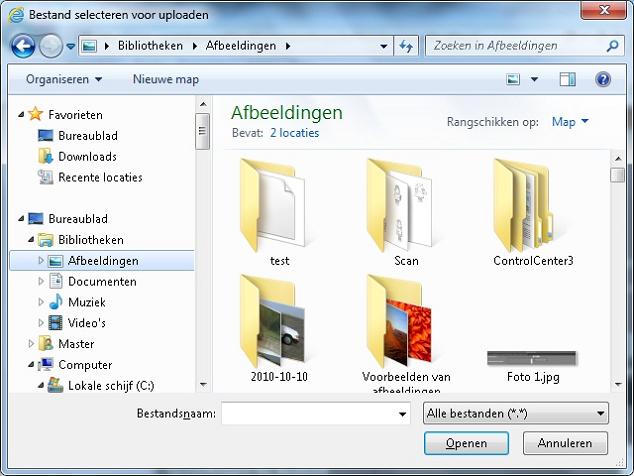The image size is (634, 476).
Task: Open the Bestandsnaam history dropdown arrow
Action: point(402,414)
